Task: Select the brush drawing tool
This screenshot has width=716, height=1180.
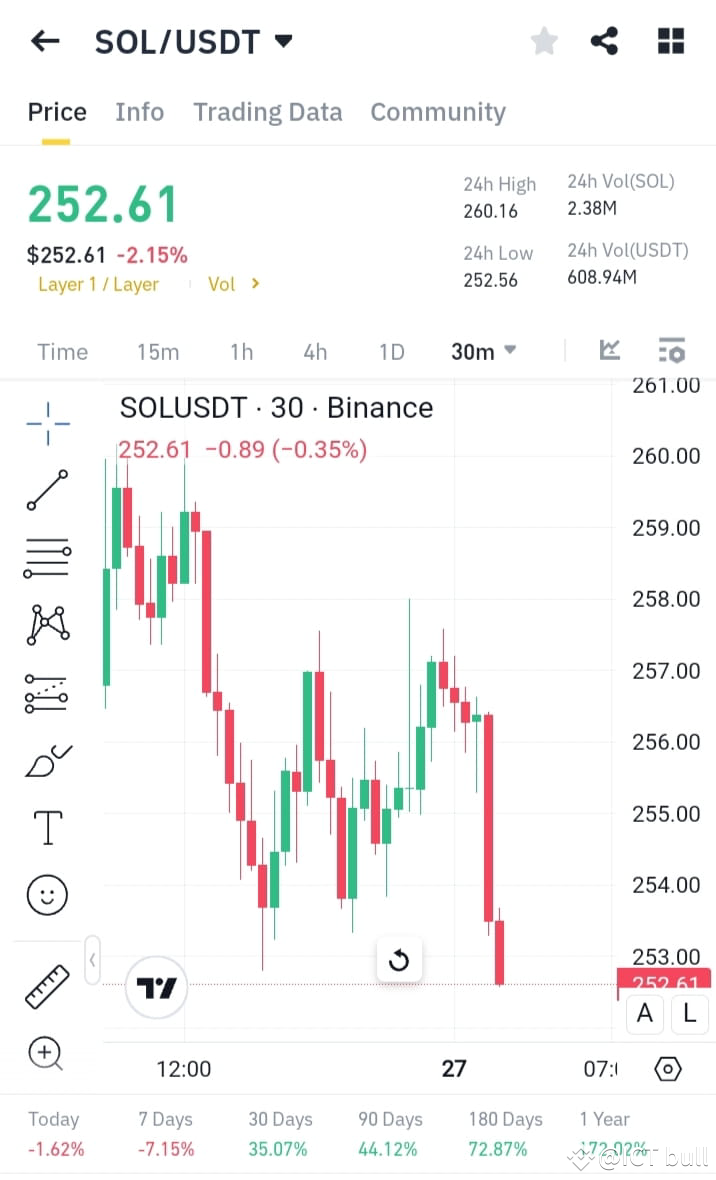Action: 47,758
